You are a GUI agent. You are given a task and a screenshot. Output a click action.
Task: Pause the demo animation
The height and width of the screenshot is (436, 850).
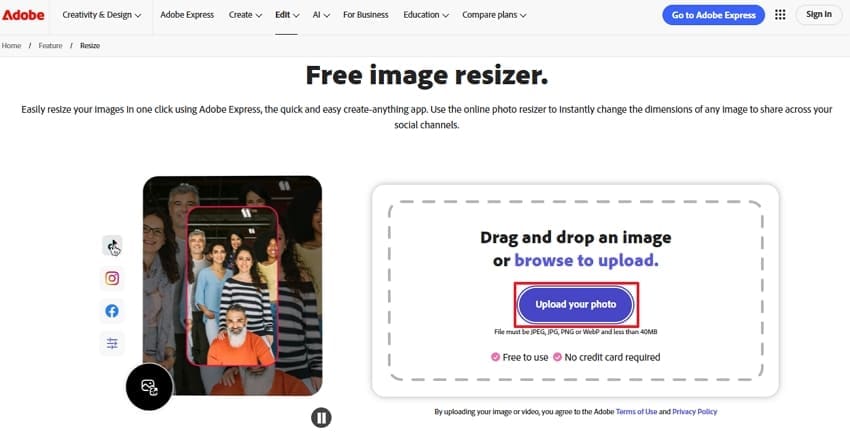tap(321, 418)
